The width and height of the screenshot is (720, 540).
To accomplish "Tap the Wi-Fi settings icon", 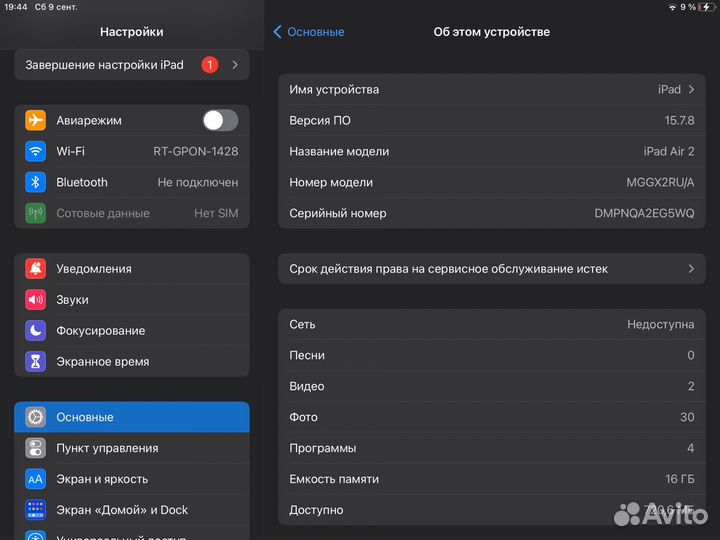I will (x=35, y=151).
